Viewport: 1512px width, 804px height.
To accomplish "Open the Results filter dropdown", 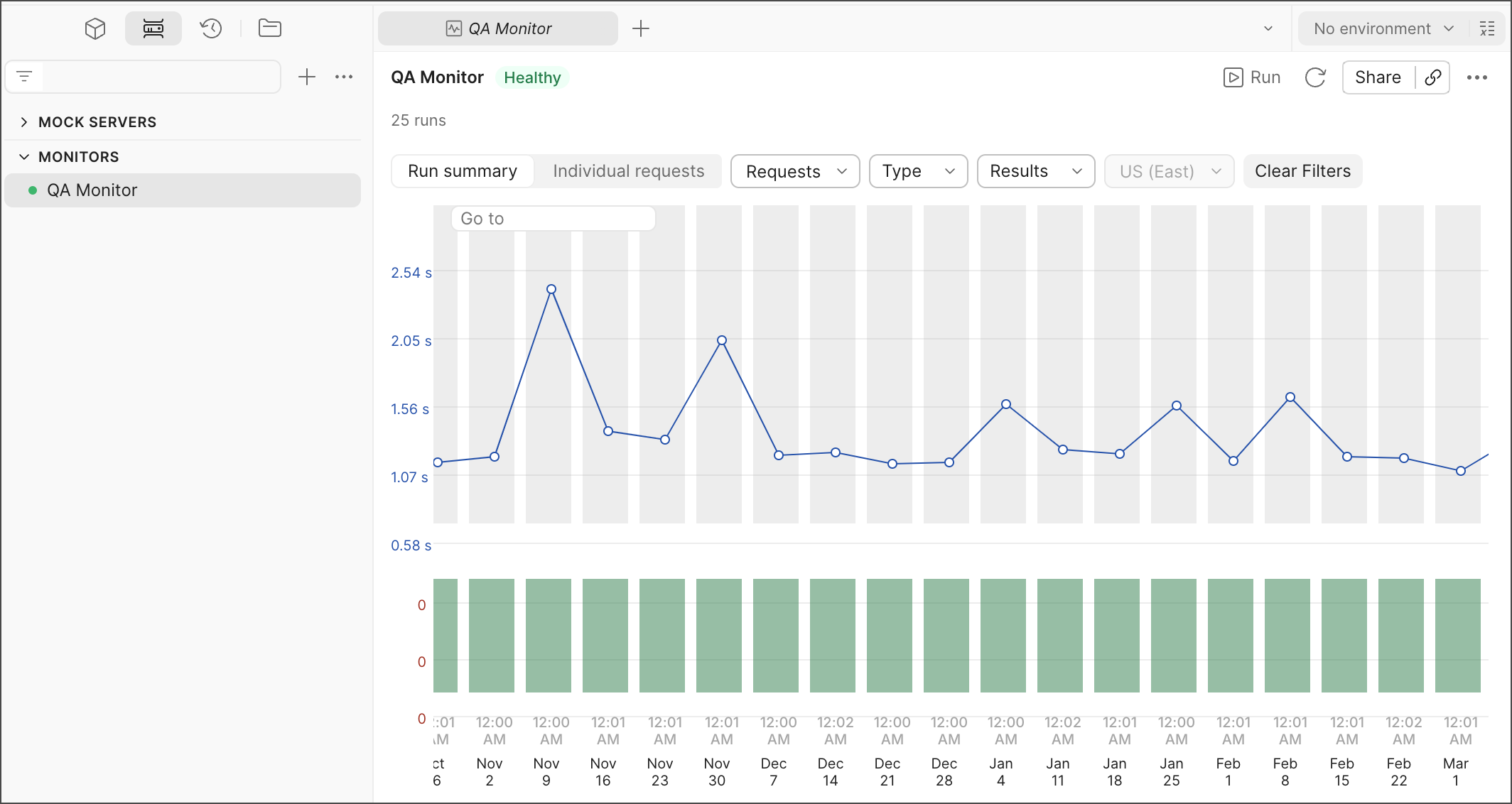I will [1035, 171].
